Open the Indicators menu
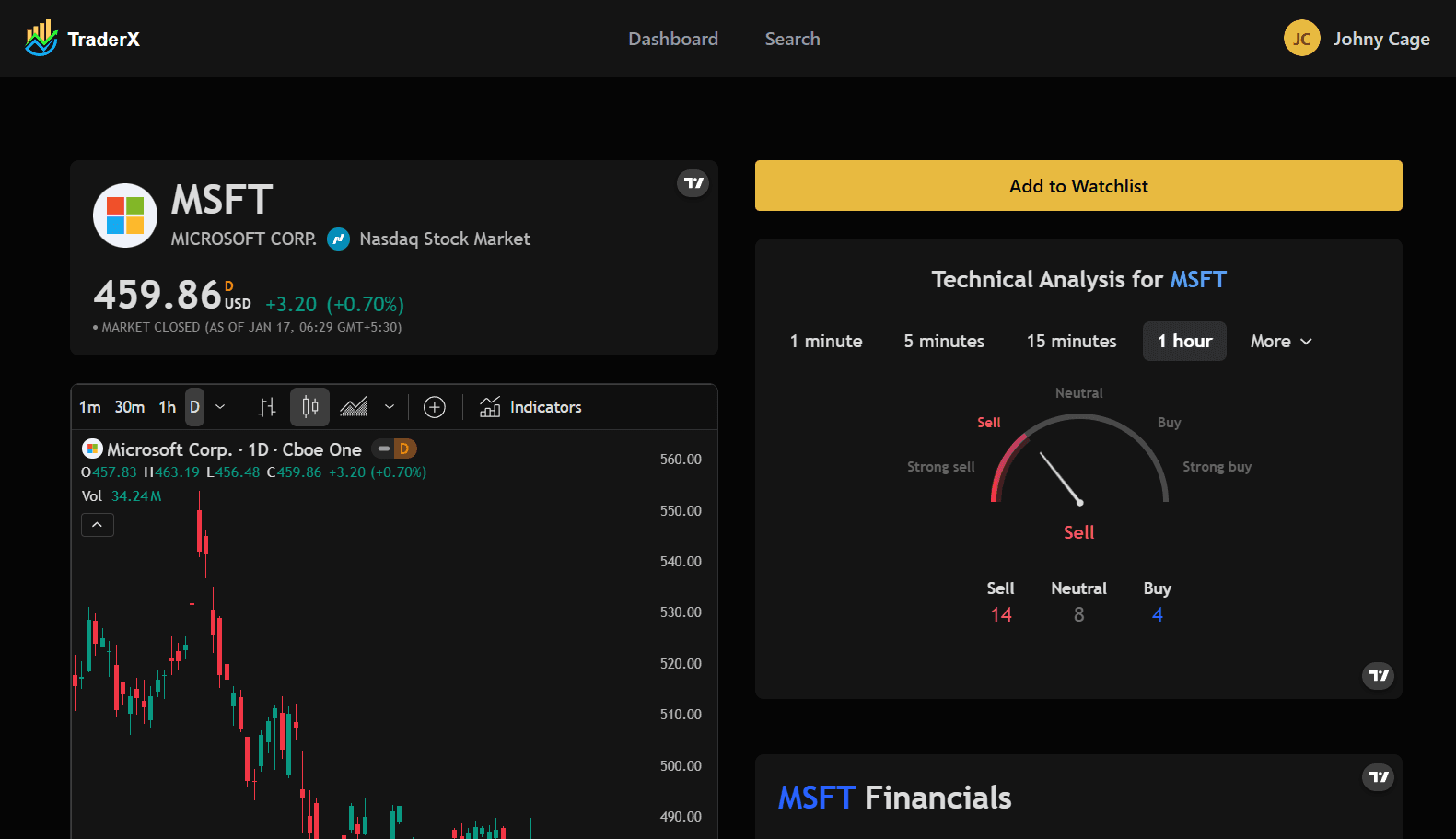This screenshot has height=839, width=1456. [530, 407]
